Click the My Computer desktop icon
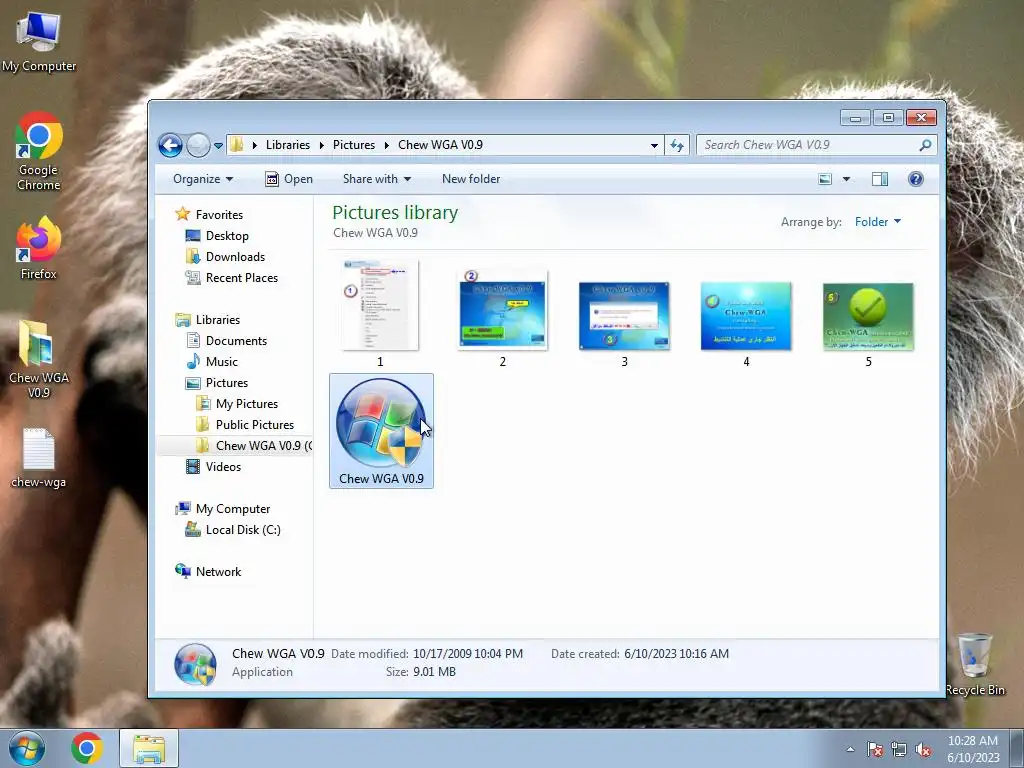The width and height of the screenshot is (1024, 768). (39, 41)
